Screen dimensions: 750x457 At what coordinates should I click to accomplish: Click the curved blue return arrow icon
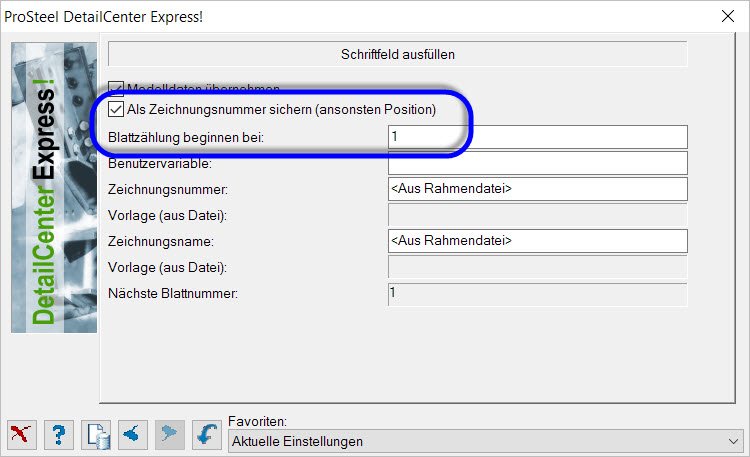(x=207, y=435)
